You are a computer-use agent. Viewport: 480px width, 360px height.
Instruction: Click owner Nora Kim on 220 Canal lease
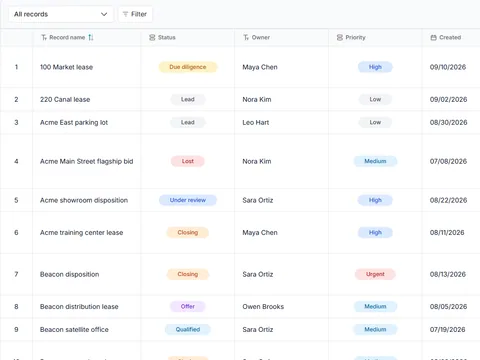click(x=257, y=100)
